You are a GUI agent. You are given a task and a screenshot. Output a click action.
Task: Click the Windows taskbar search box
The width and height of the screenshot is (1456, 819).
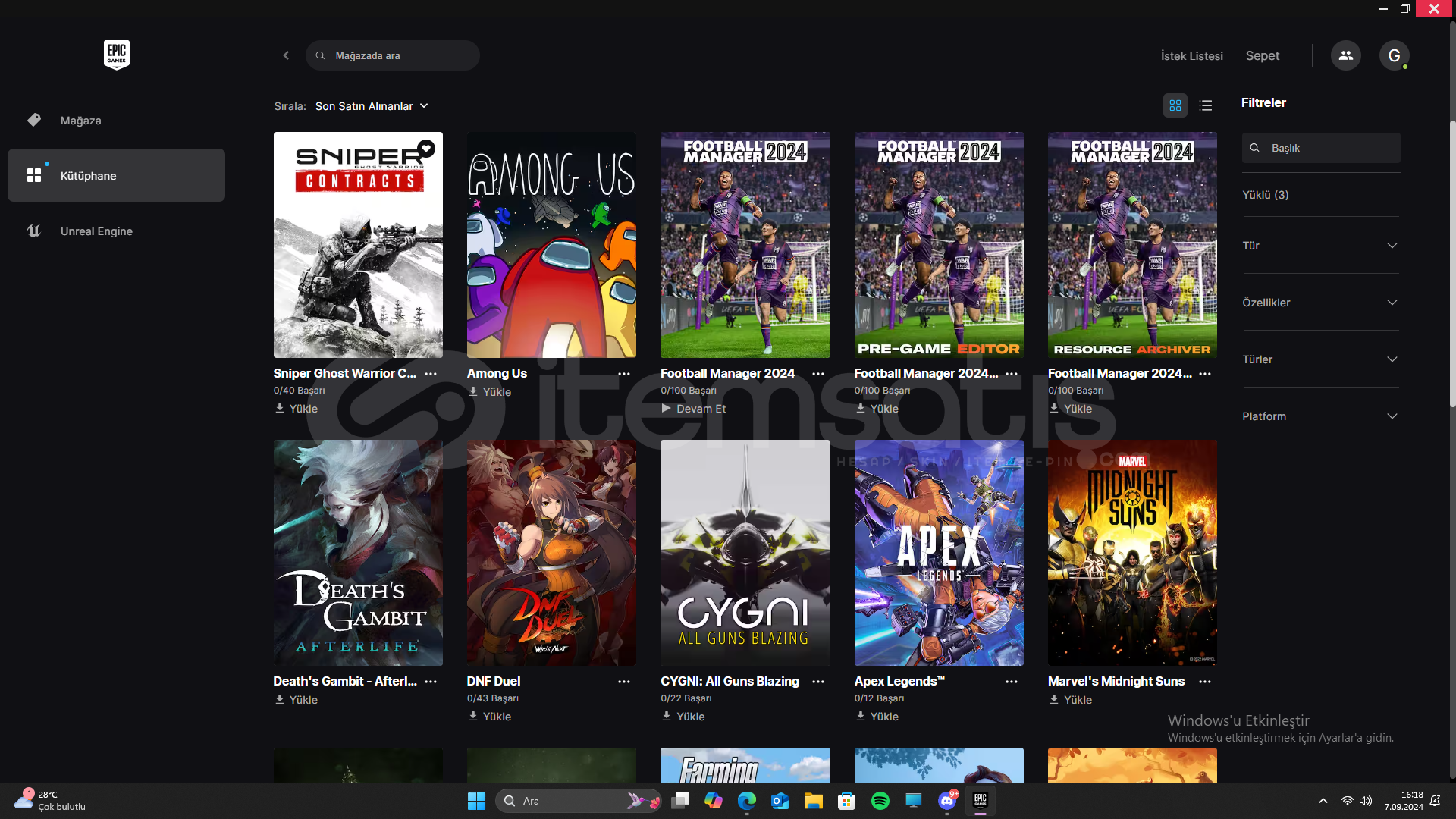(x=579, y=801)
